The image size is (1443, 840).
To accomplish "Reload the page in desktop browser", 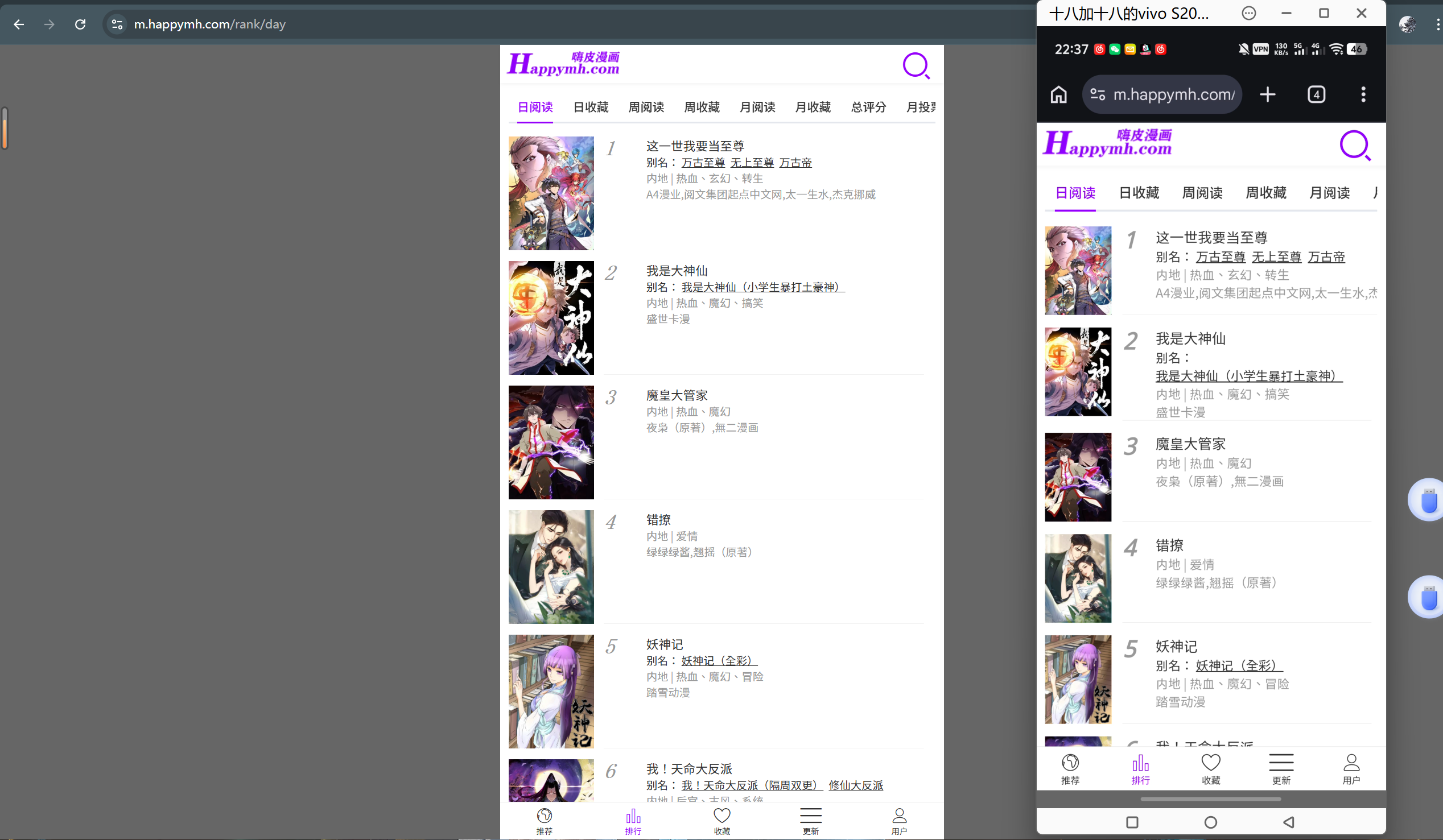I will [80, 24].
